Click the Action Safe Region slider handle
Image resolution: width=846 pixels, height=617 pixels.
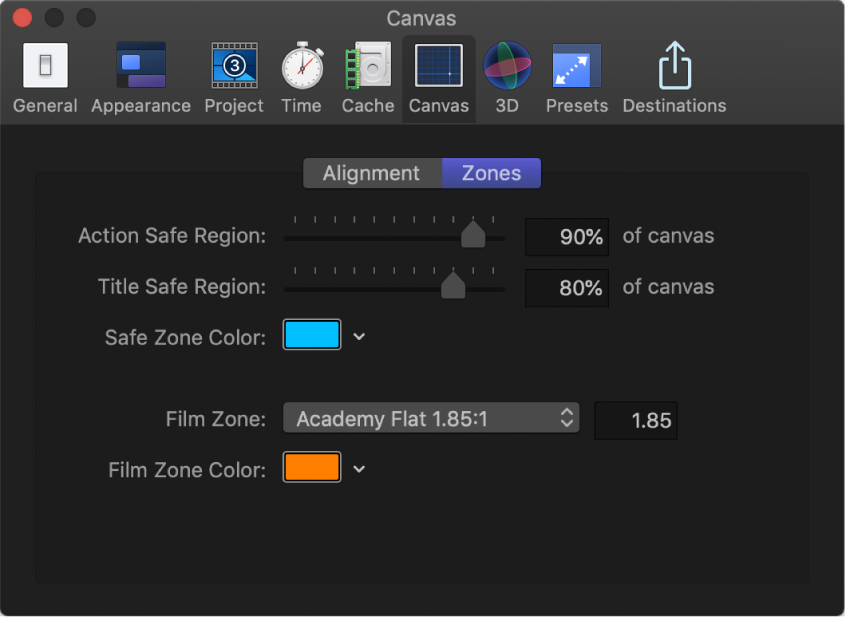coord(473,236)
